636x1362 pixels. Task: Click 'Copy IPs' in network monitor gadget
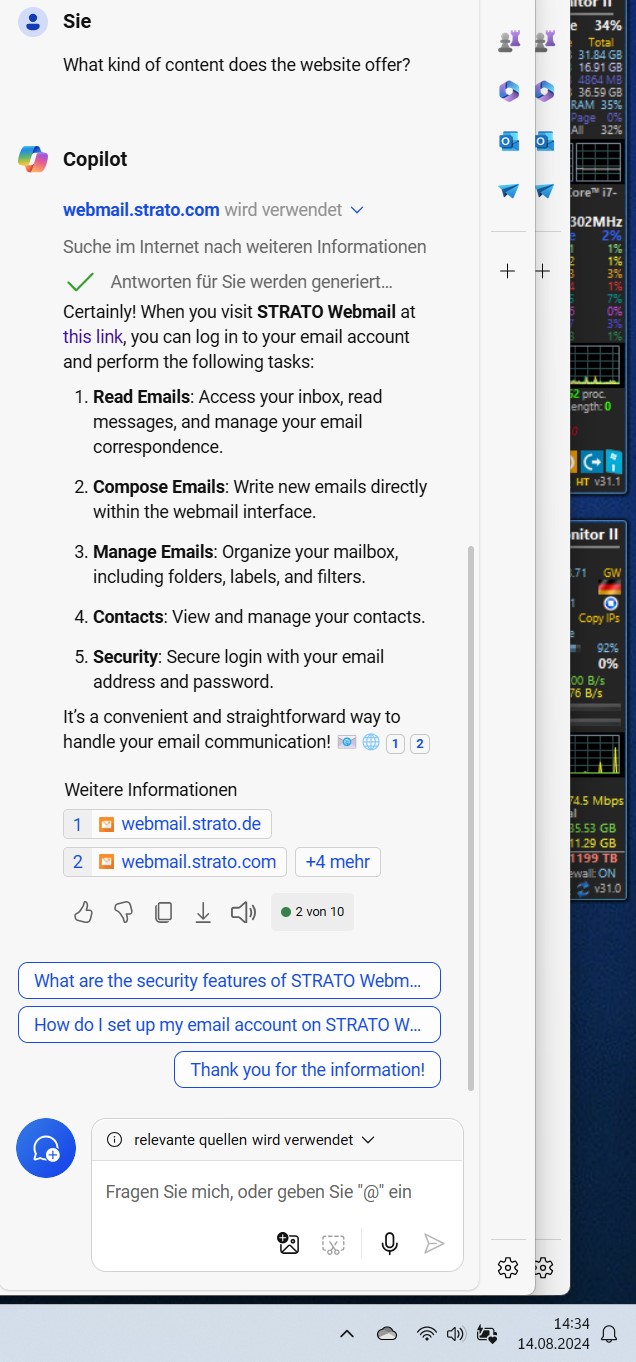coord(599,618)
